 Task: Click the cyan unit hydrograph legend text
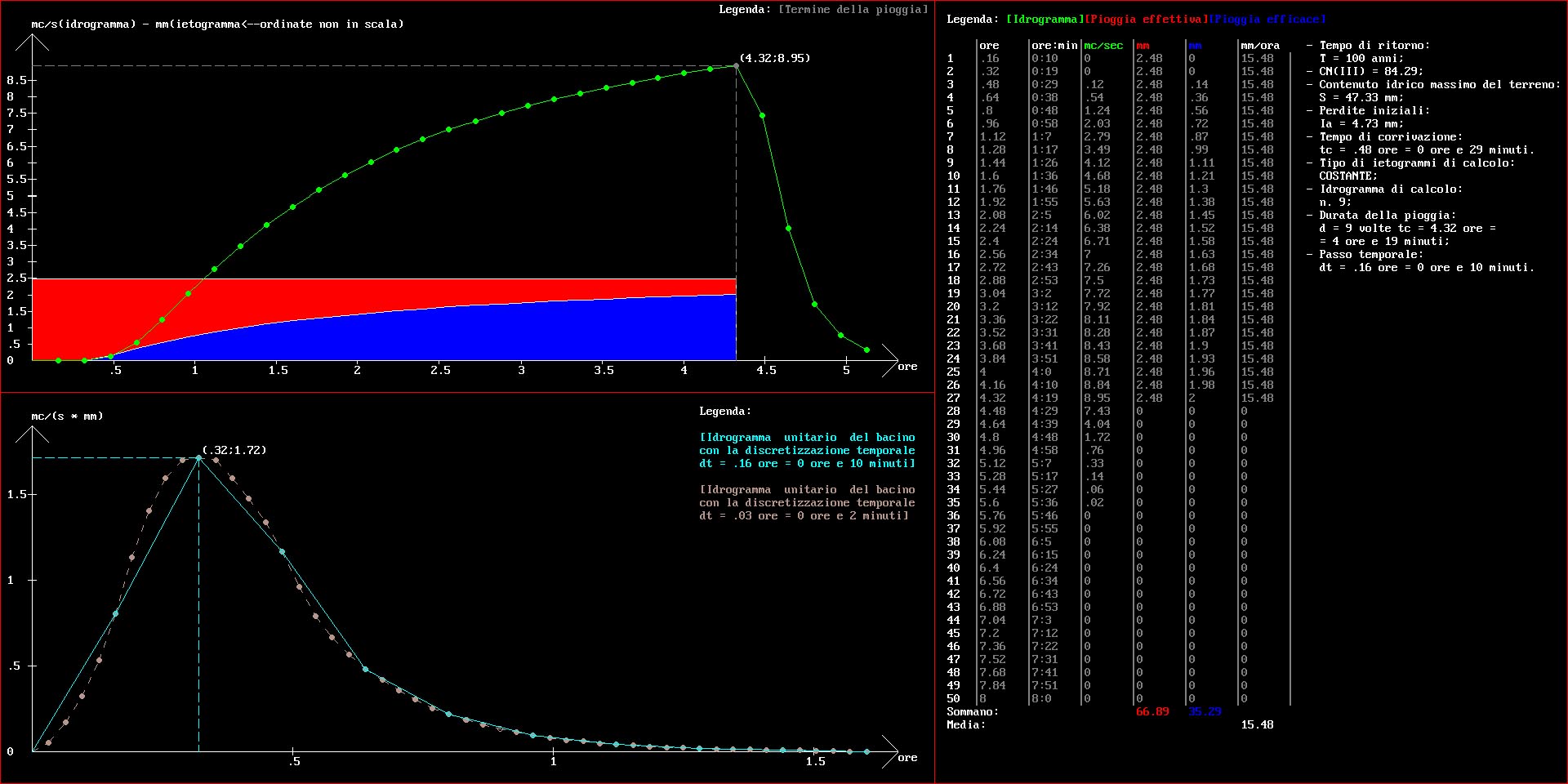[807, 451]
